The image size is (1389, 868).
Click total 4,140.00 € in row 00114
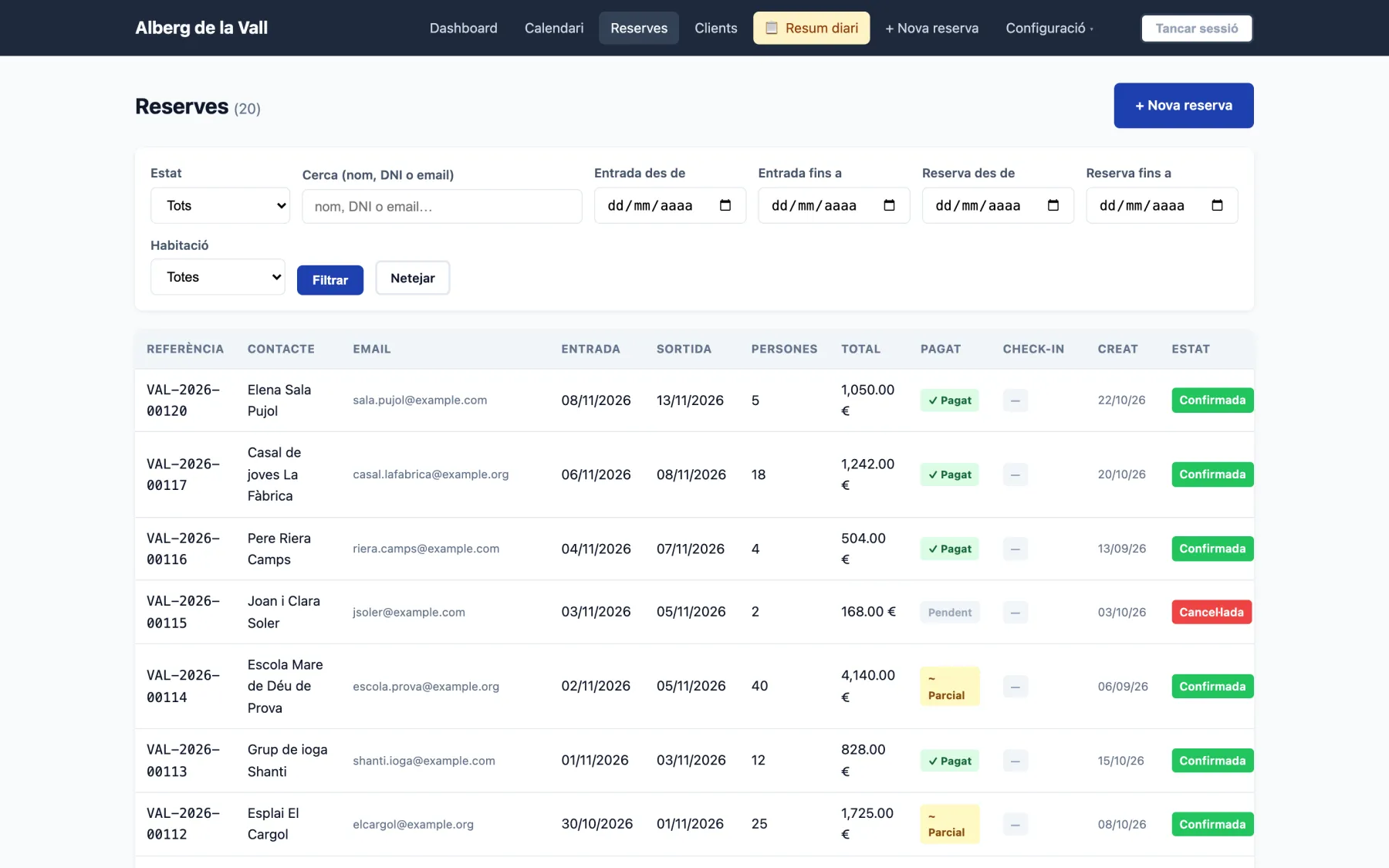pos(868,686)
